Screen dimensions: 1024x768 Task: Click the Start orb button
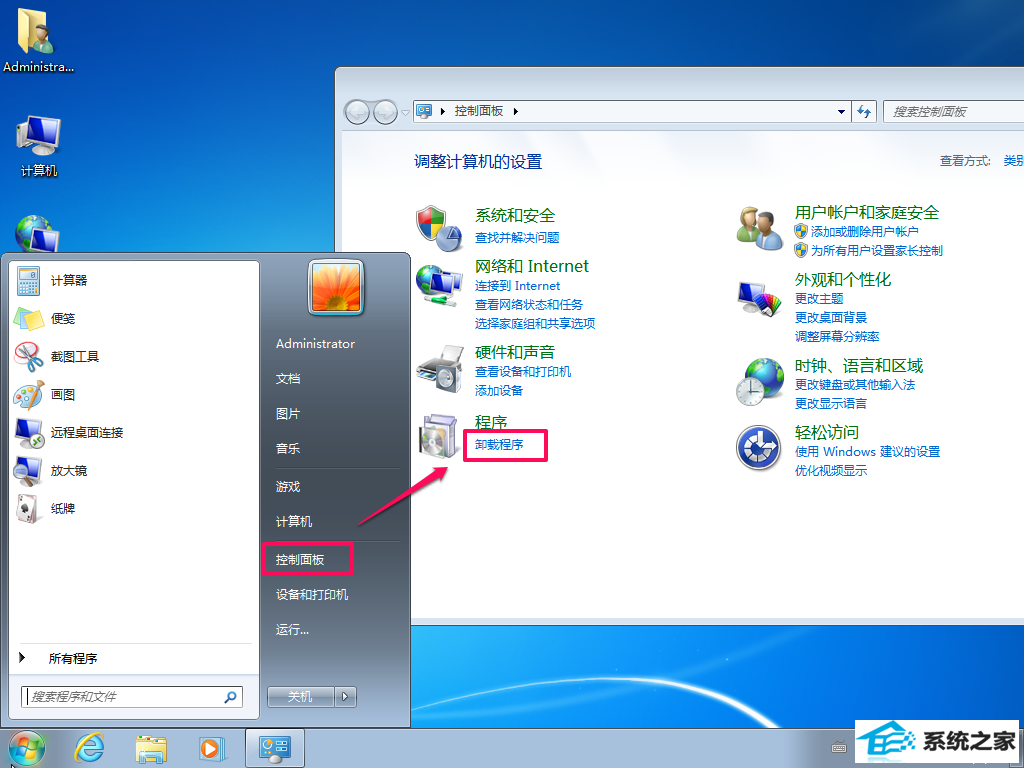27,748
